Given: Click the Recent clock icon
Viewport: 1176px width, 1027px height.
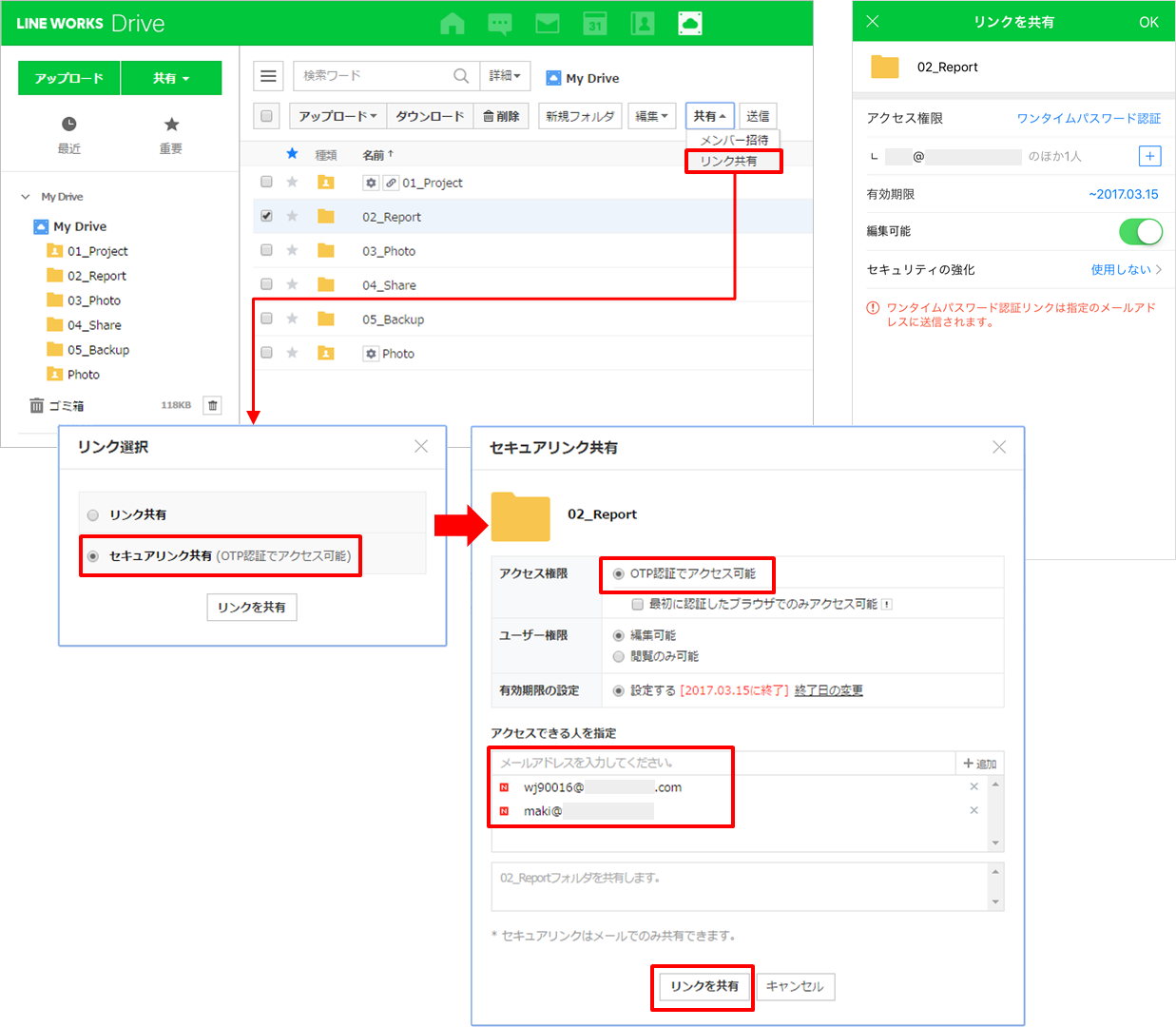Looking at the screenshot, I should pyautogui.click(x=69, y=125).
